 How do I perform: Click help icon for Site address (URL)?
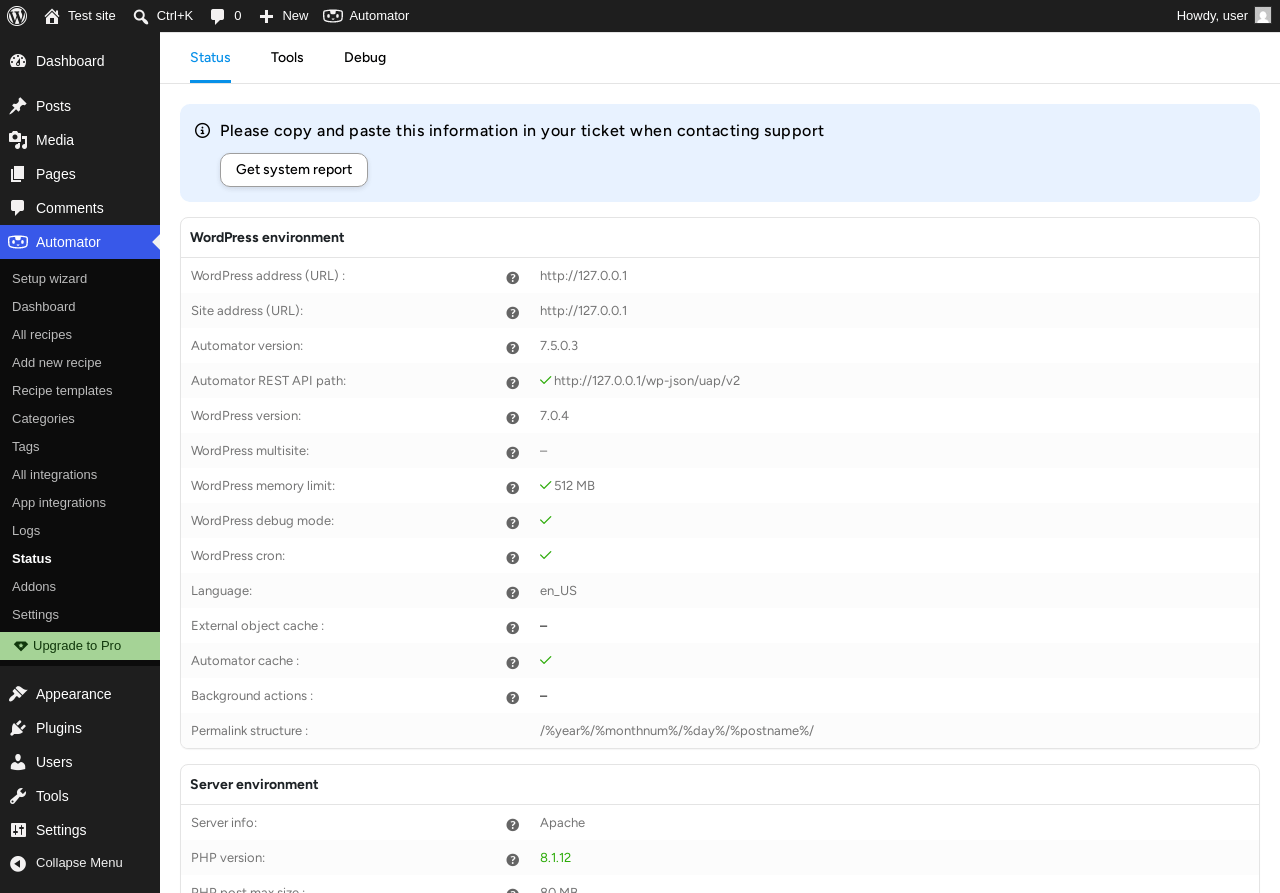coord(513,313)
